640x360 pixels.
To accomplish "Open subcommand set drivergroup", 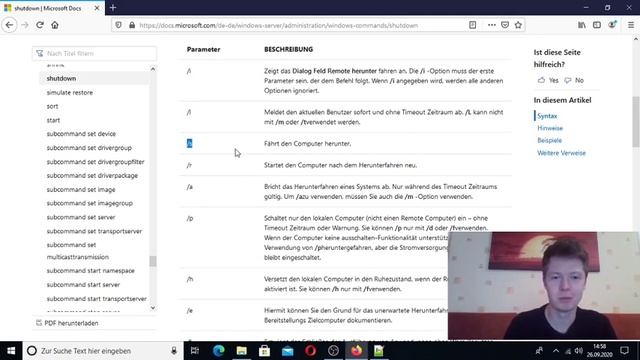I will 89,148.
